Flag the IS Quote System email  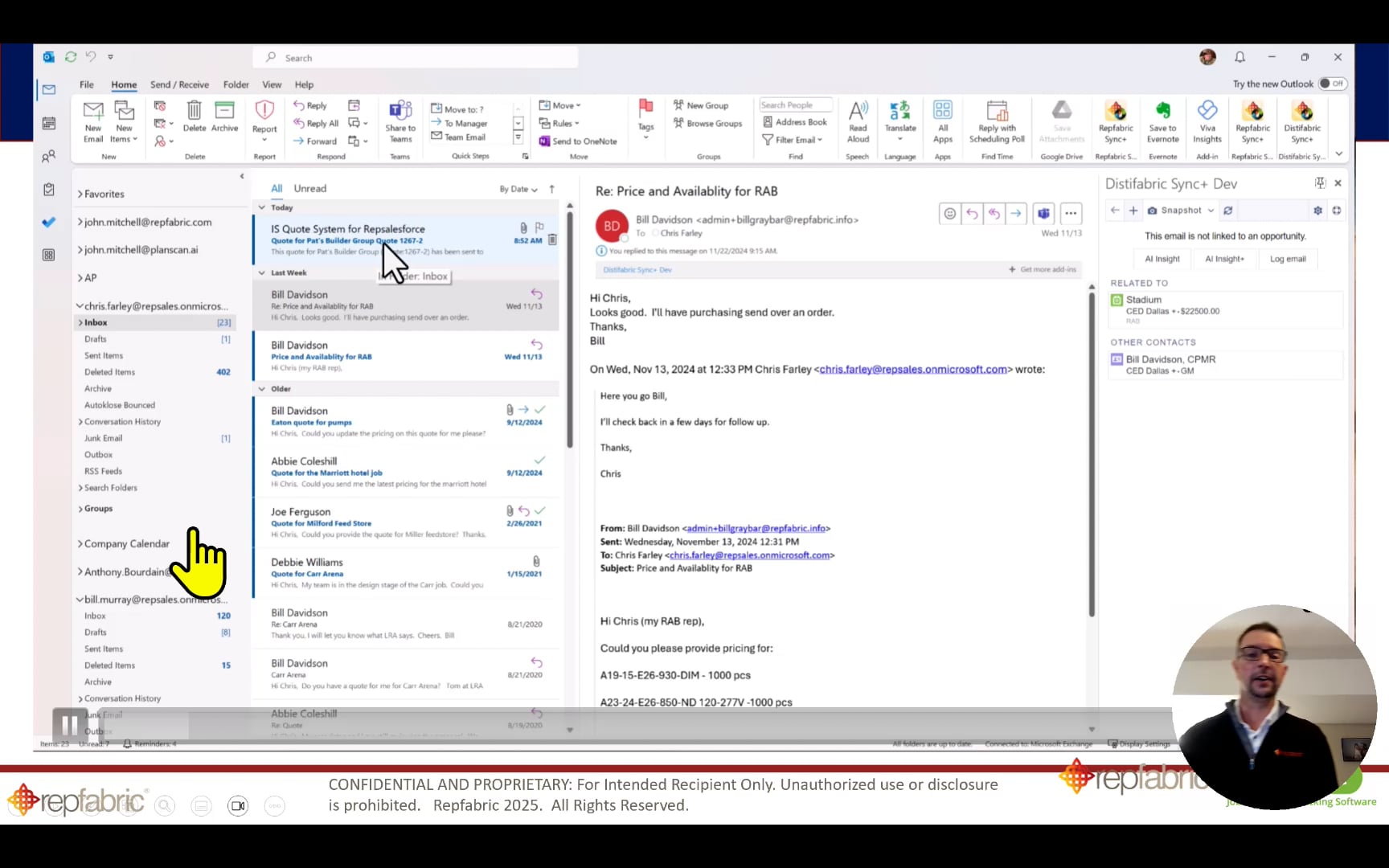click(x=539, y=227)
